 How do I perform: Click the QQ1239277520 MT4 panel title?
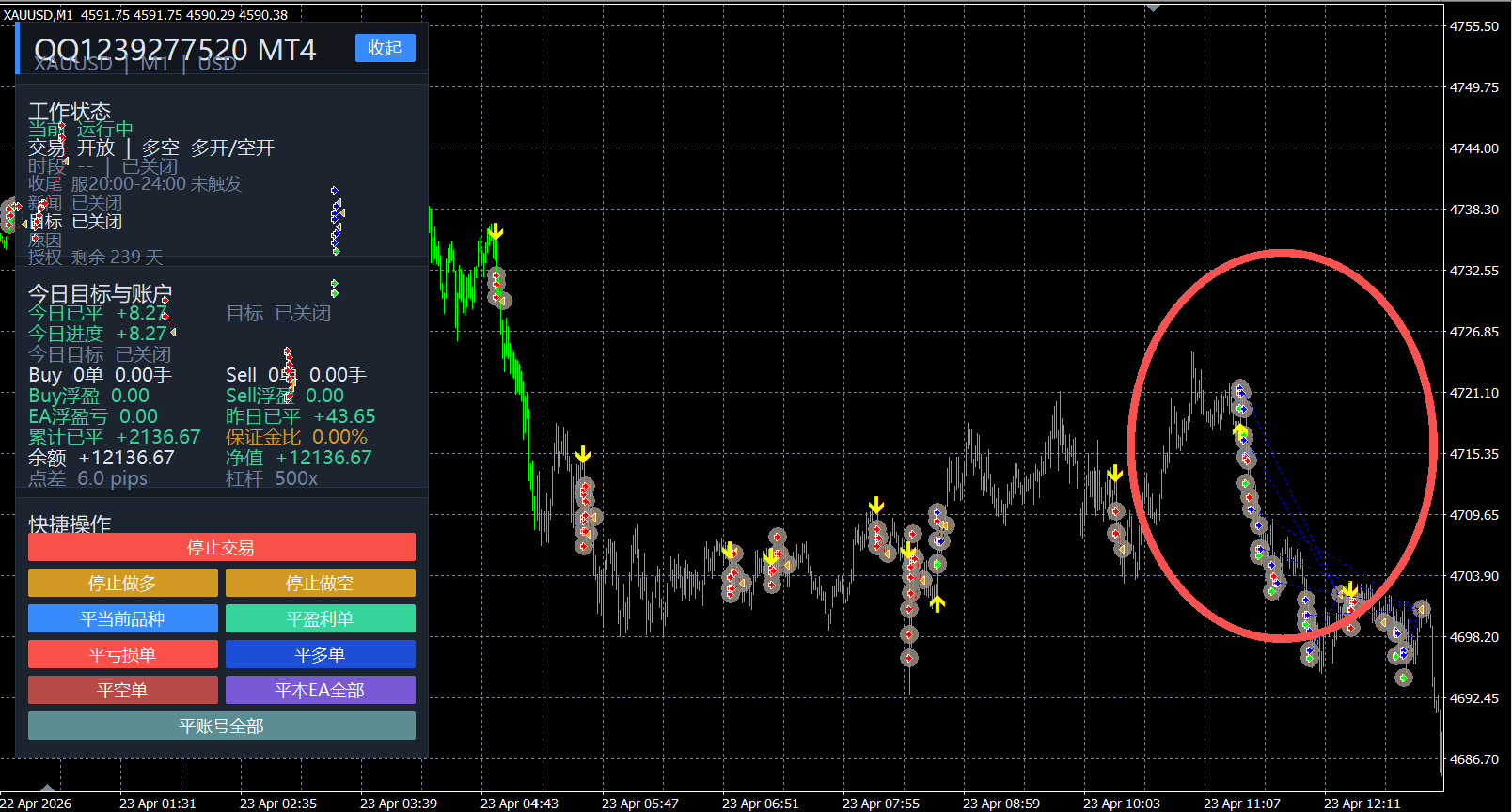(175, 50)
